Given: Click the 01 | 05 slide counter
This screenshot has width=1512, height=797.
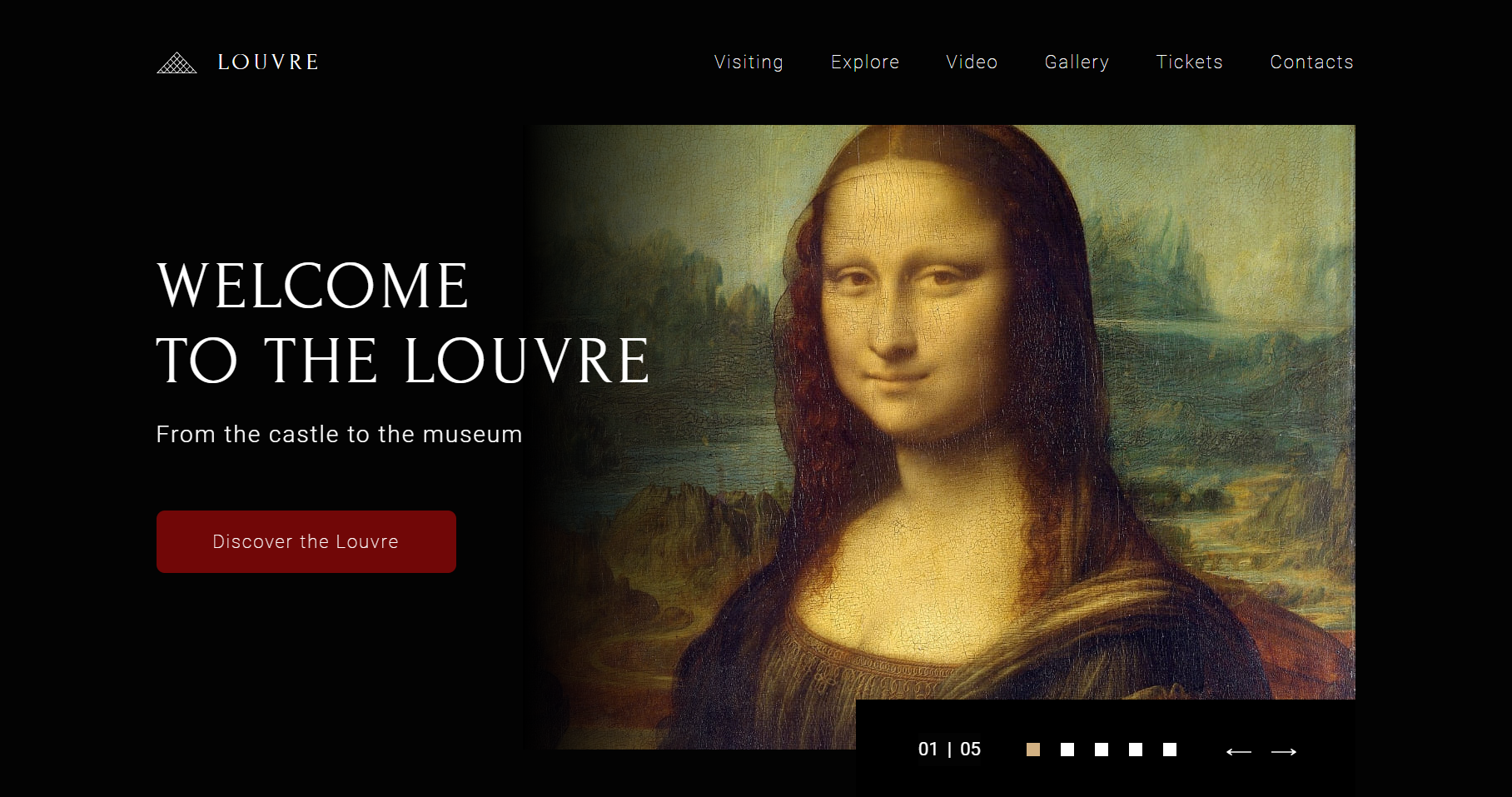Looking at the screenshot, I should (949, 750).
